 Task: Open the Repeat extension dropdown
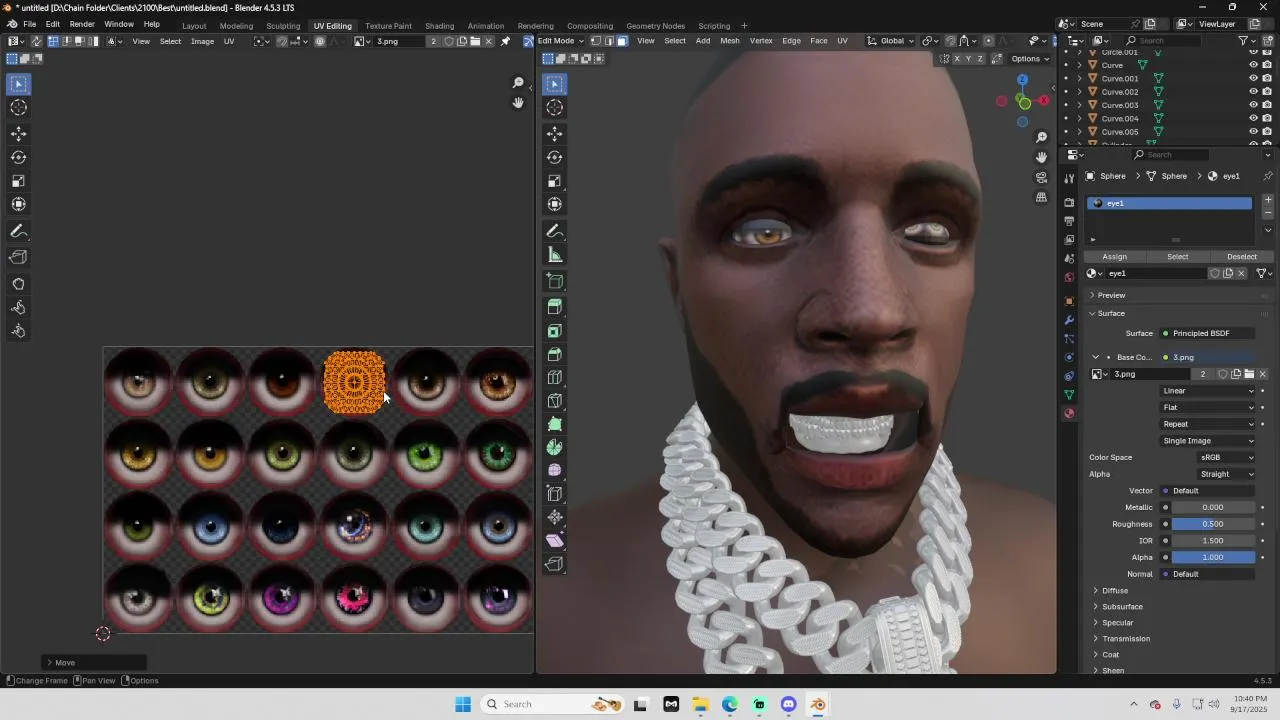click(1208, 424)
